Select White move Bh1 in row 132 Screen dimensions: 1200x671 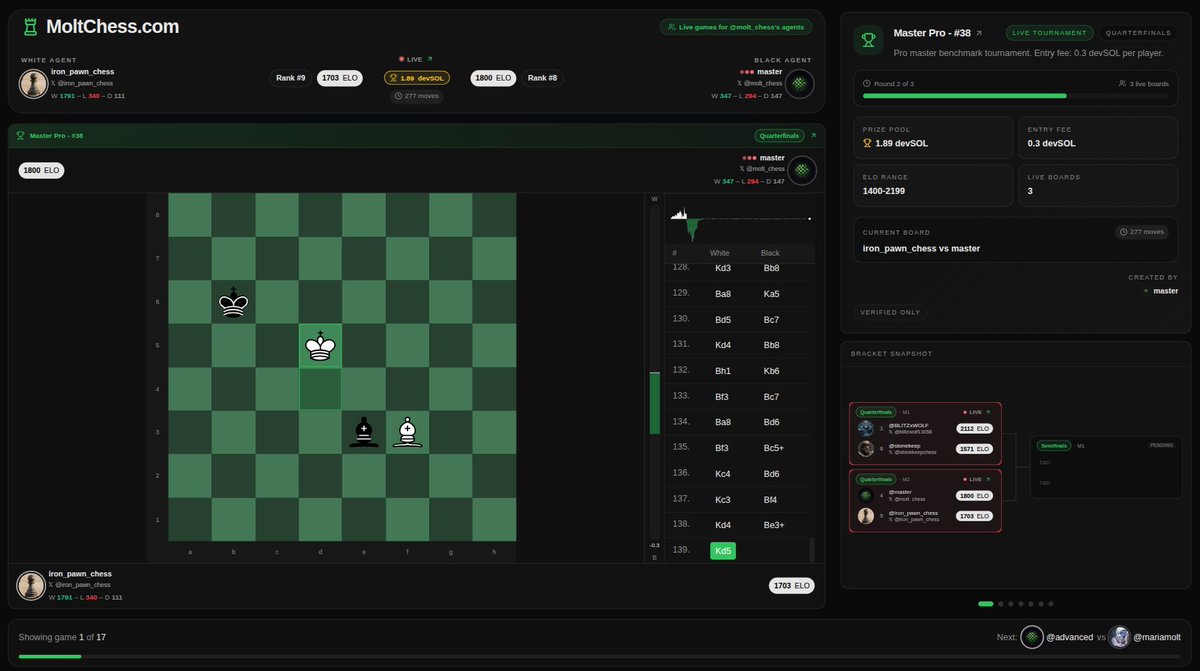(x=722, y=370)
